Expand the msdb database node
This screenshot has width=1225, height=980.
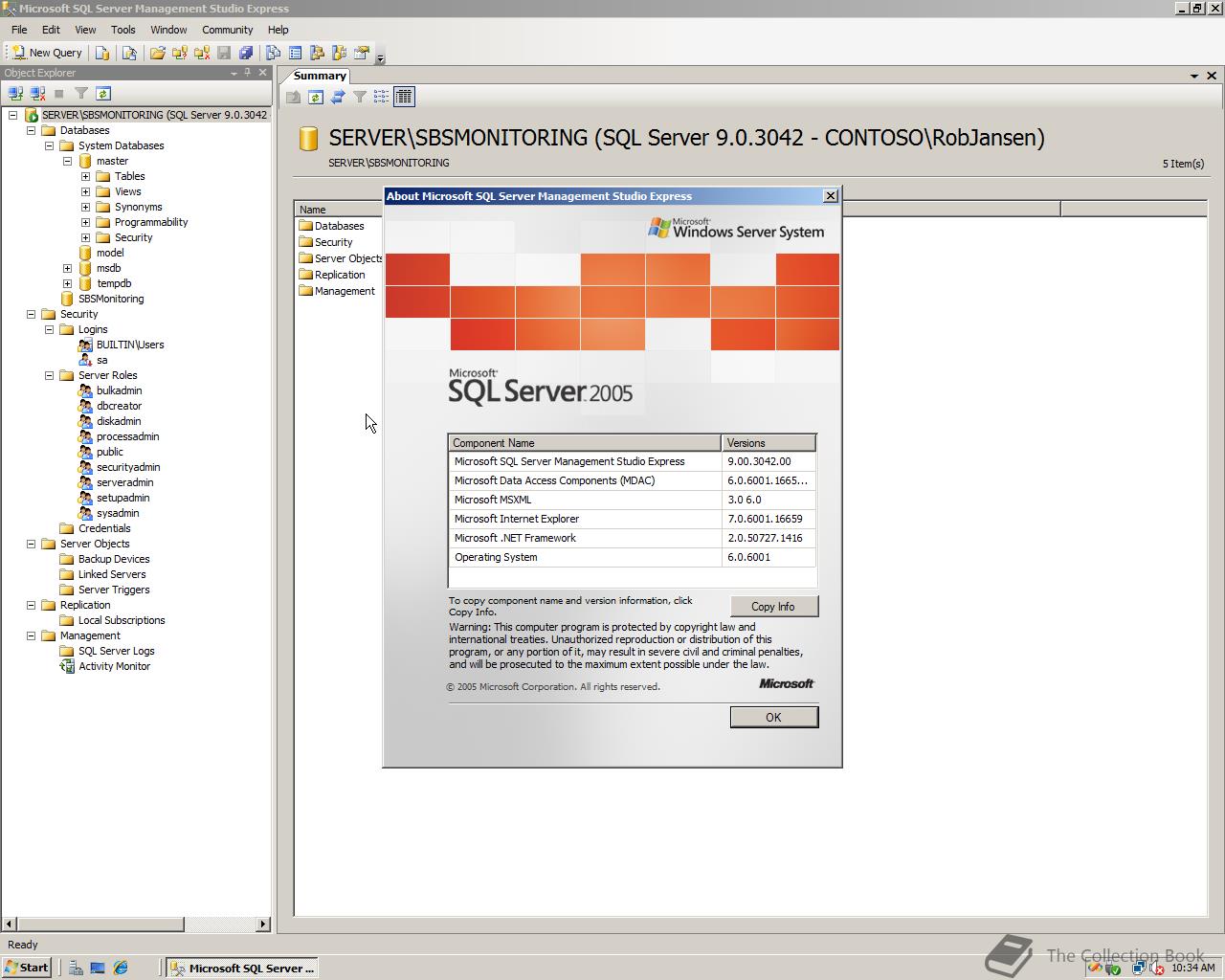click(x=68, y=268)
